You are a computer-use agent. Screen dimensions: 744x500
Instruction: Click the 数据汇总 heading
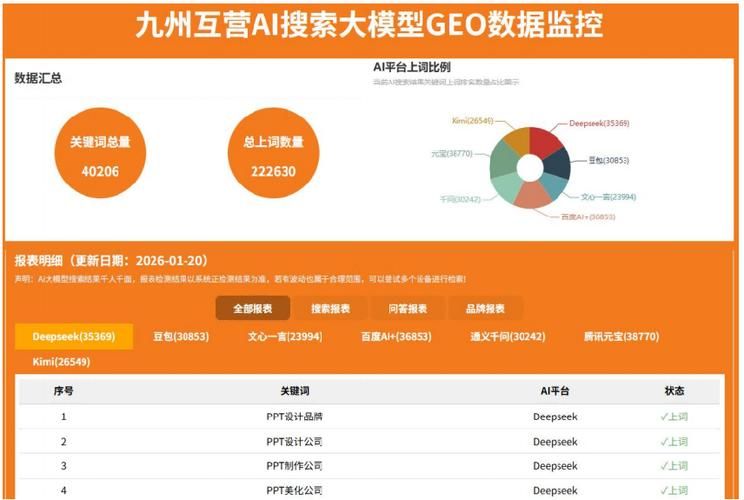[x=38, y=78]
